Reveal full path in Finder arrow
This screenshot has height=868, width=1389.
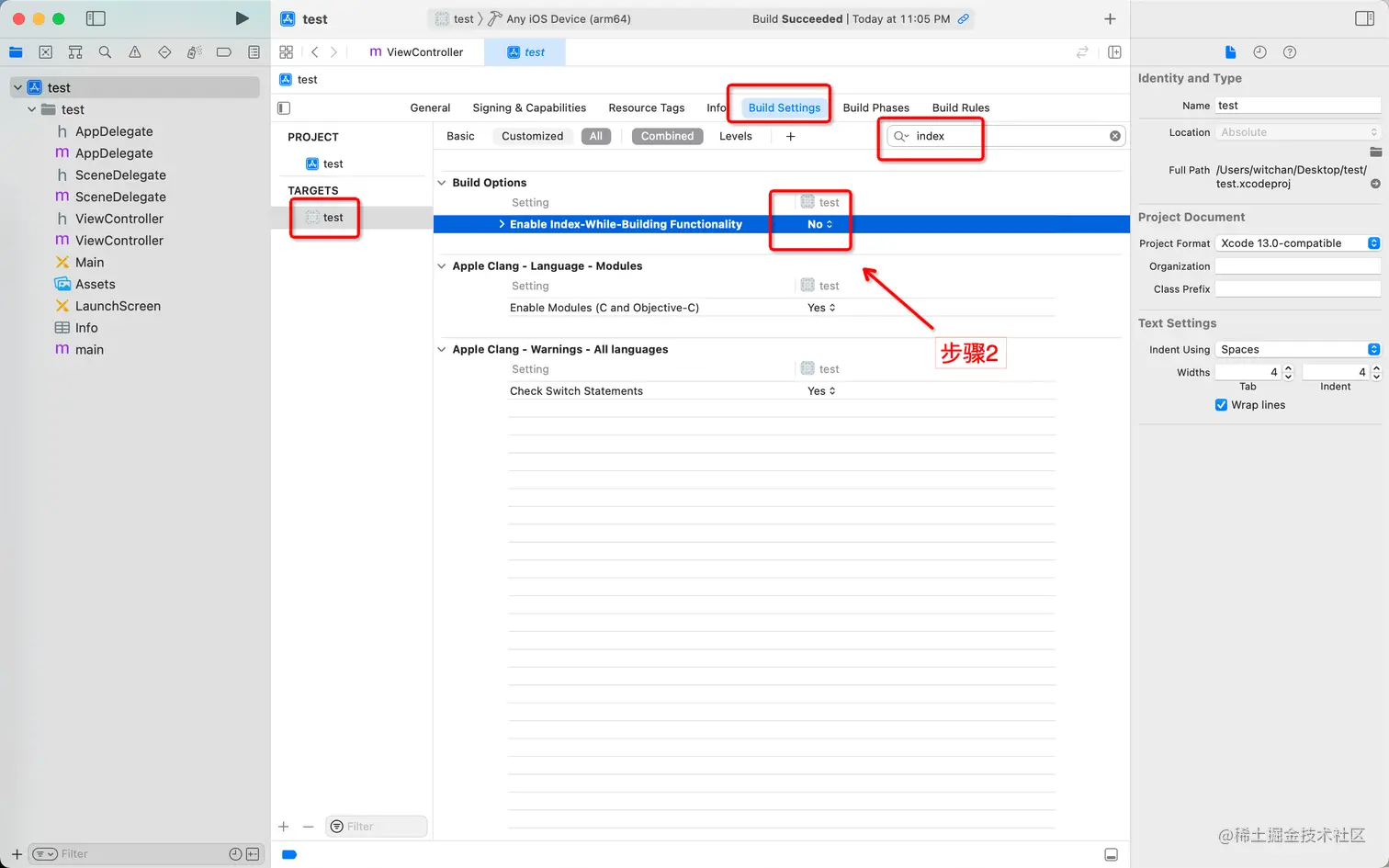click(1375, 184)
